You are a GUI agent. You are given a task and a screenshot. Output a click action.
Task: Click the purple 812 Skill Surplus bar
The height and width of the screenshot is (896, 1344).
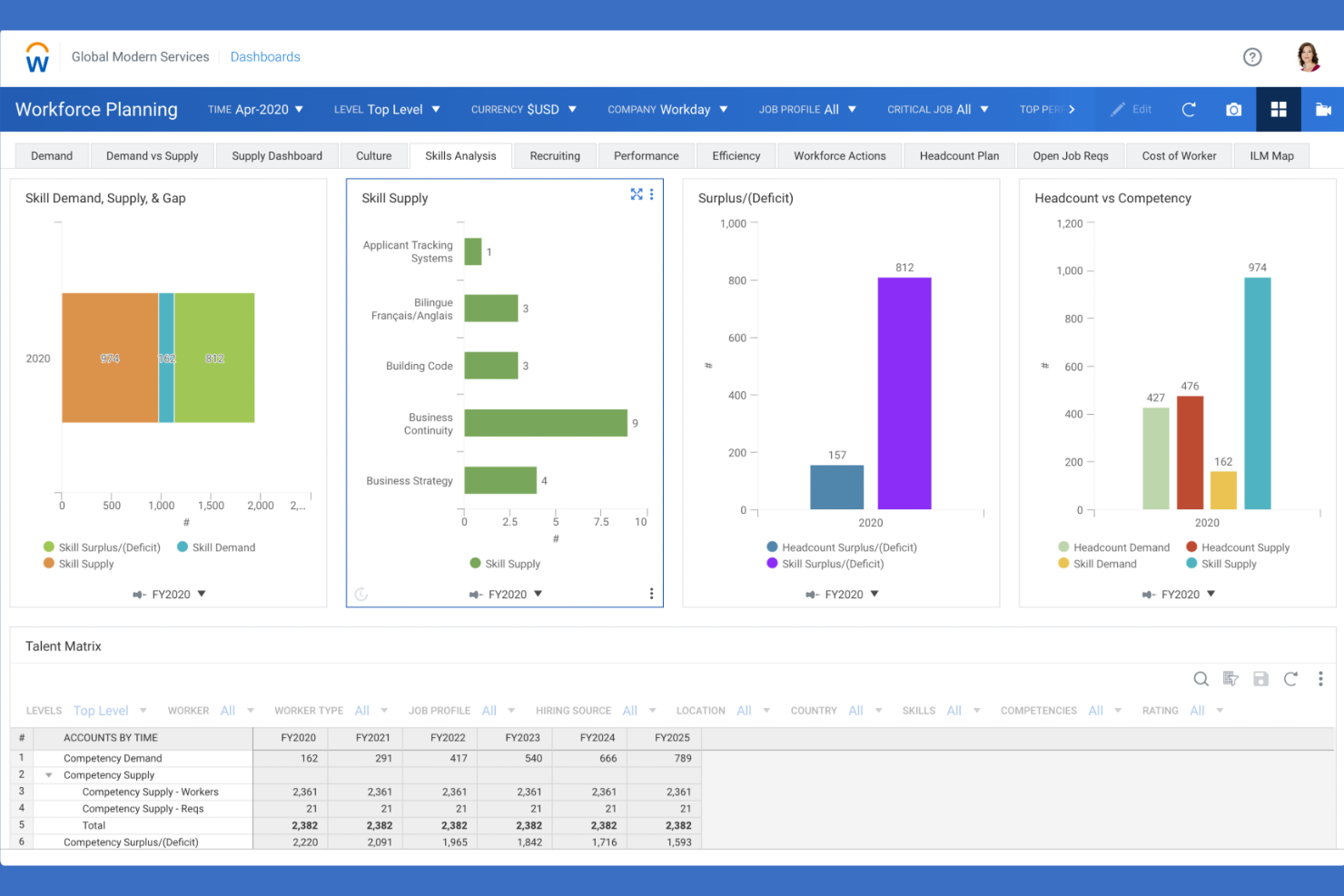904,393
